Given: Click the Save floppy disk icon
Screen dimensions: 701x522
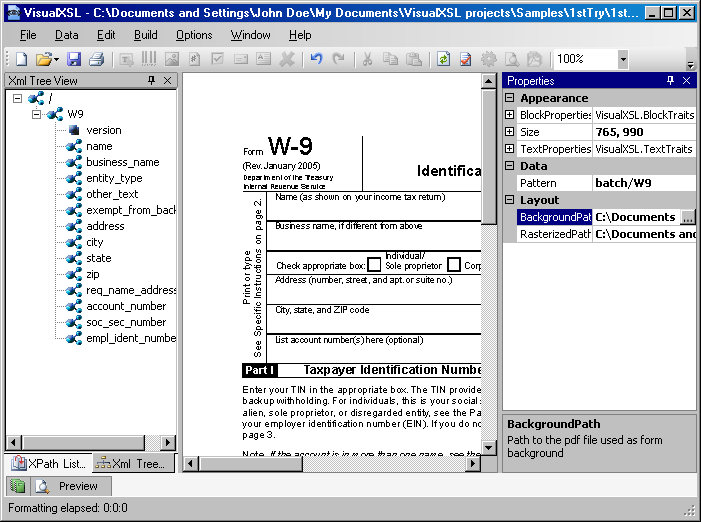Looking at the screenshot, I should coord(74,59).
